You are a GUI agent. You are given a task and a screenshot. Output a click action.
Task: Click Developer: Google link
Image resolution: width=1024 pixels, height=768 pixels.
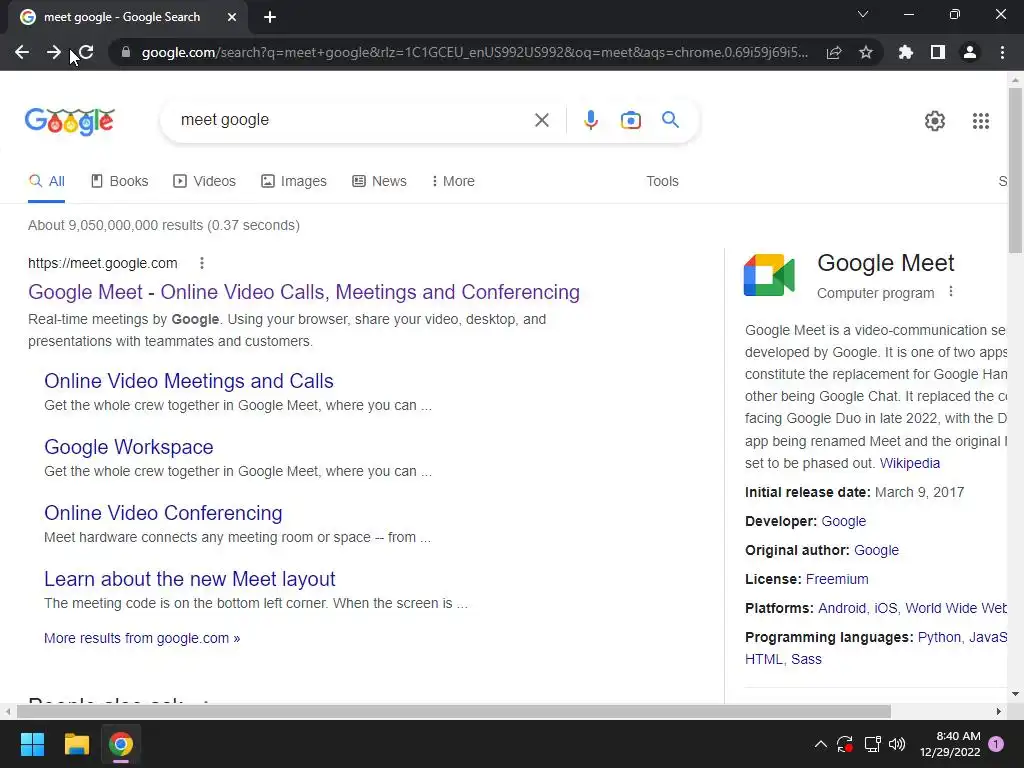click(844, 521)
